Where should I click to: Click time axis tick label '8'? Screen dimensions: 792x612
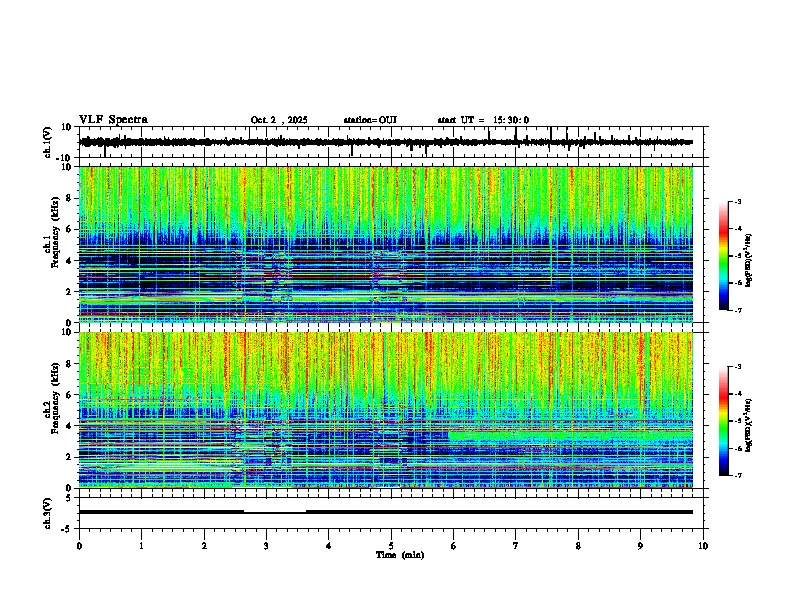pos(578,546)
